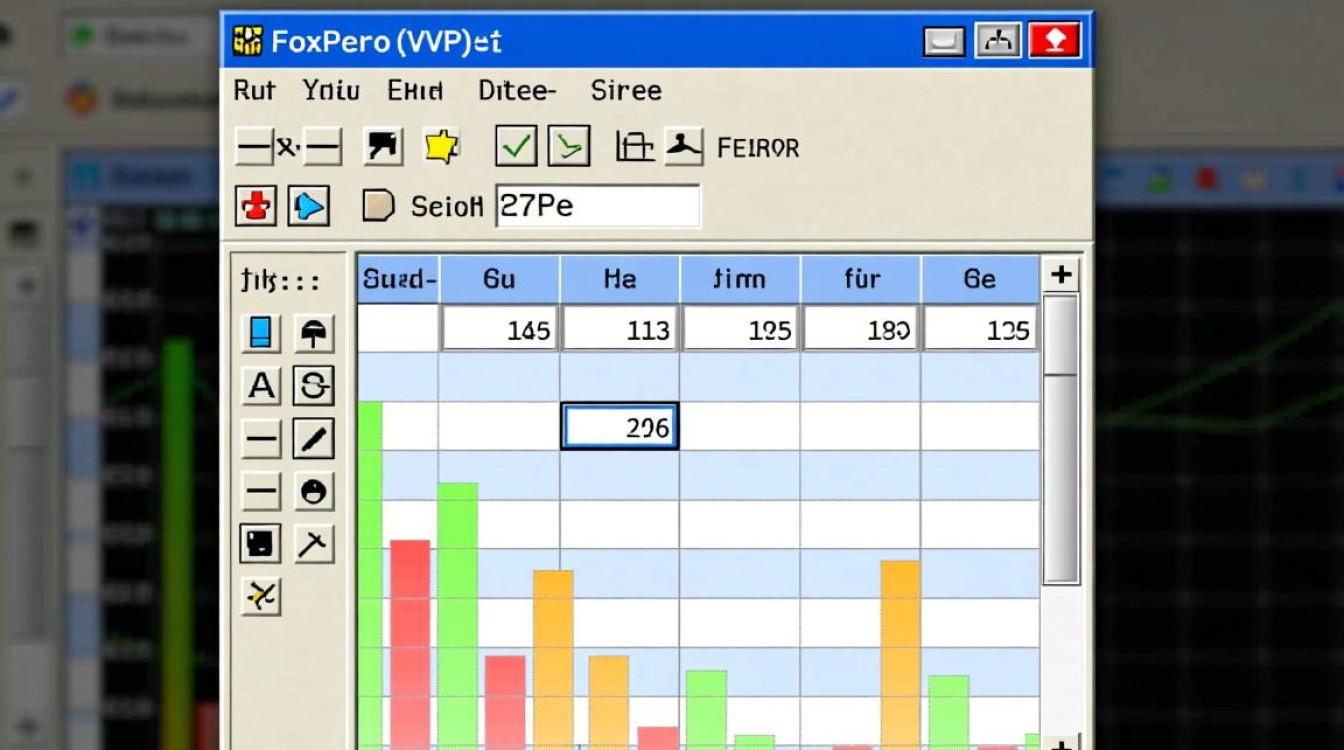
Task: Toggle the green checkmark box
Action: [516, 147]
